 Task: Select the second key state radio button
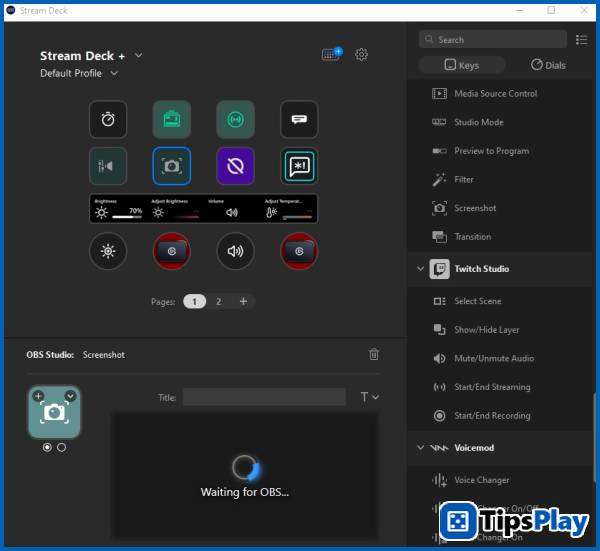coord(62,447)
